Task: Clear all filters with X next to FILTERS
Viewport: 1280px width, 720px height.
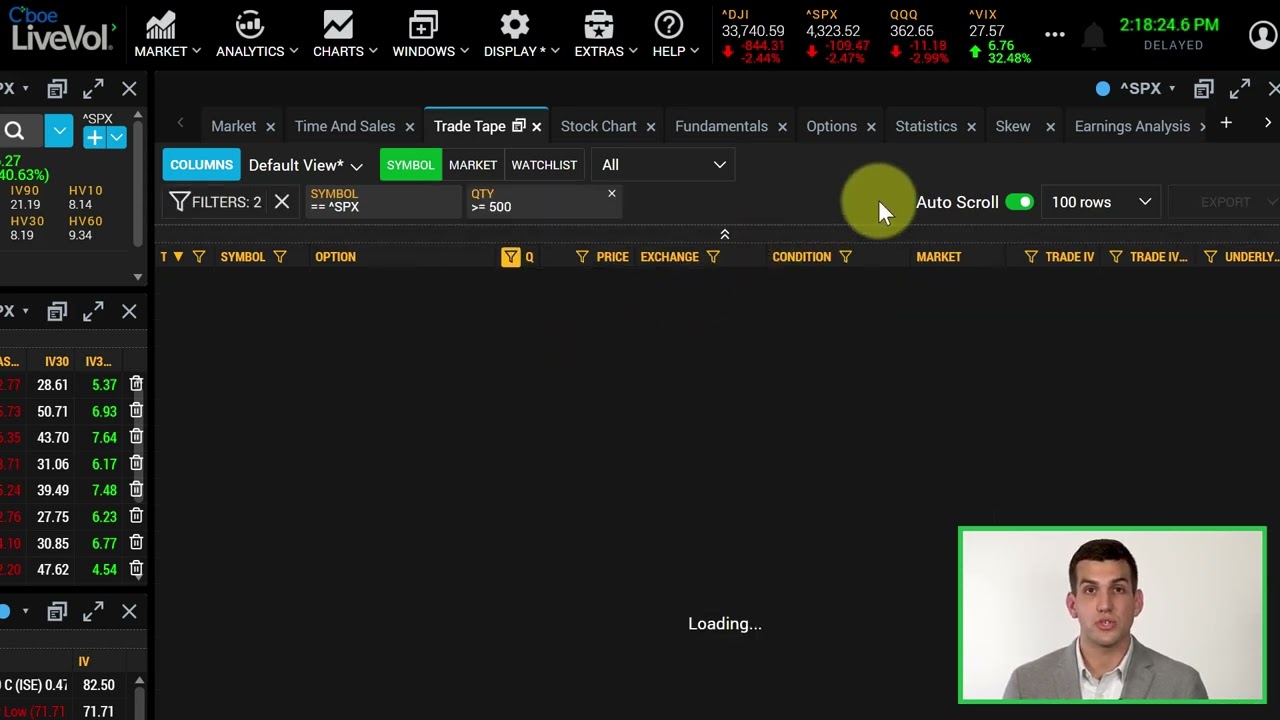Action: [282, 202]
